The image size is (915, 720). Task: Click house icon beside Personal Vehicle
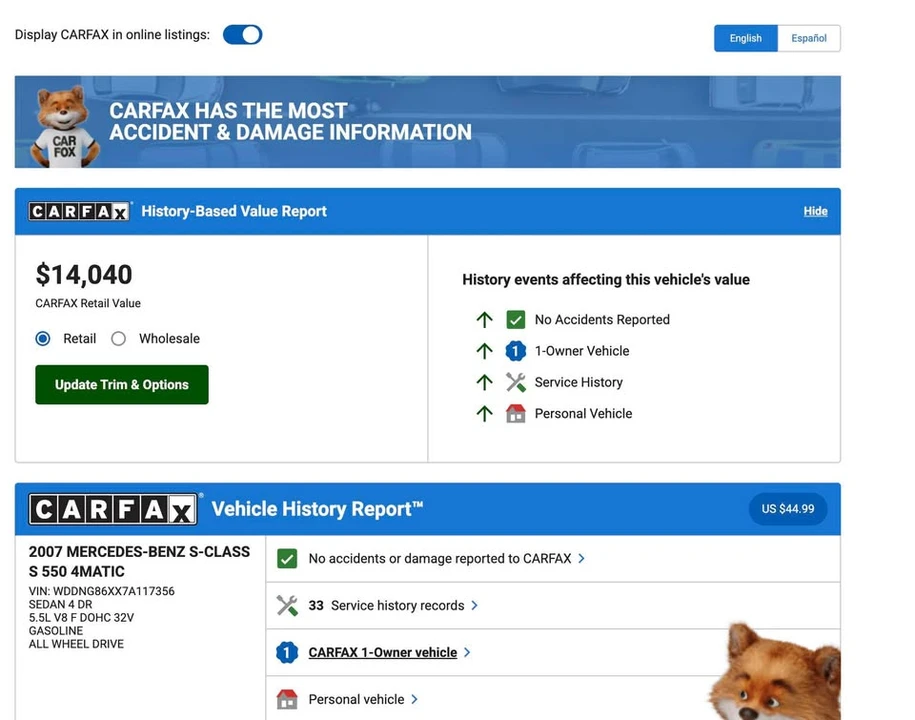pos(515,414)
